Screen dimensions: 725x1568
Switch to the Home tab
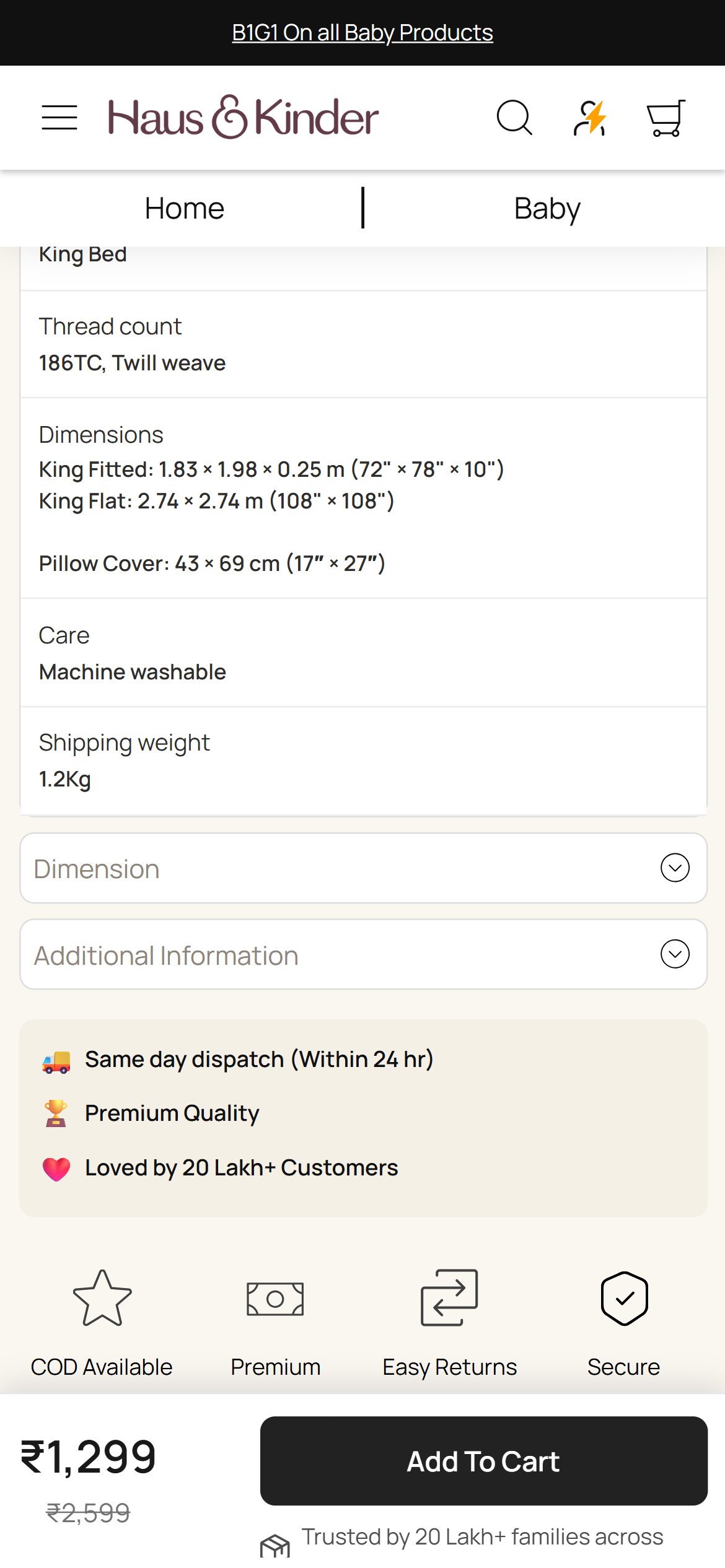(184, 208)
